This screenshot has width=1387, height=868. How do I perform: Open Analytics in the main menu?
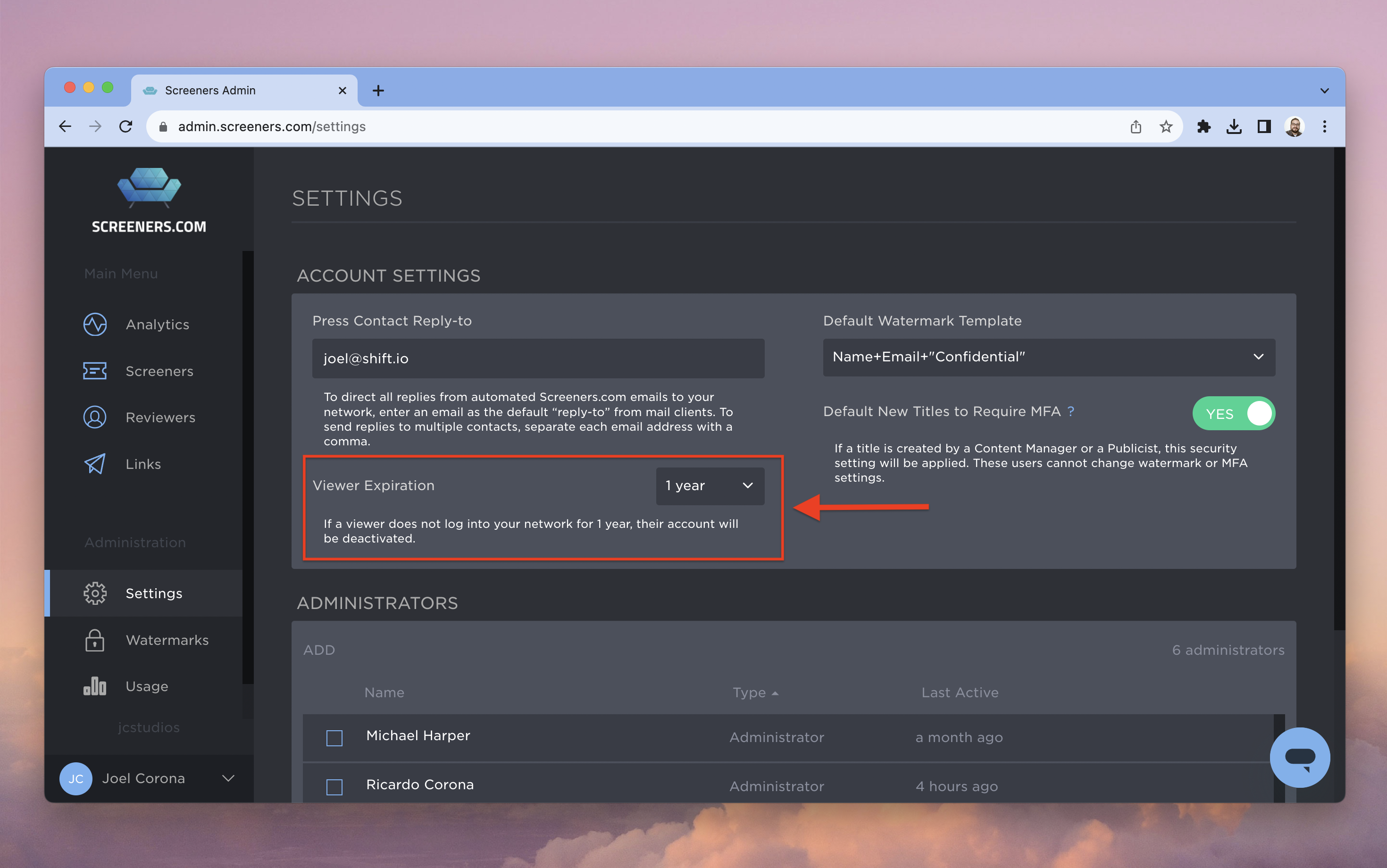(157, 325)
